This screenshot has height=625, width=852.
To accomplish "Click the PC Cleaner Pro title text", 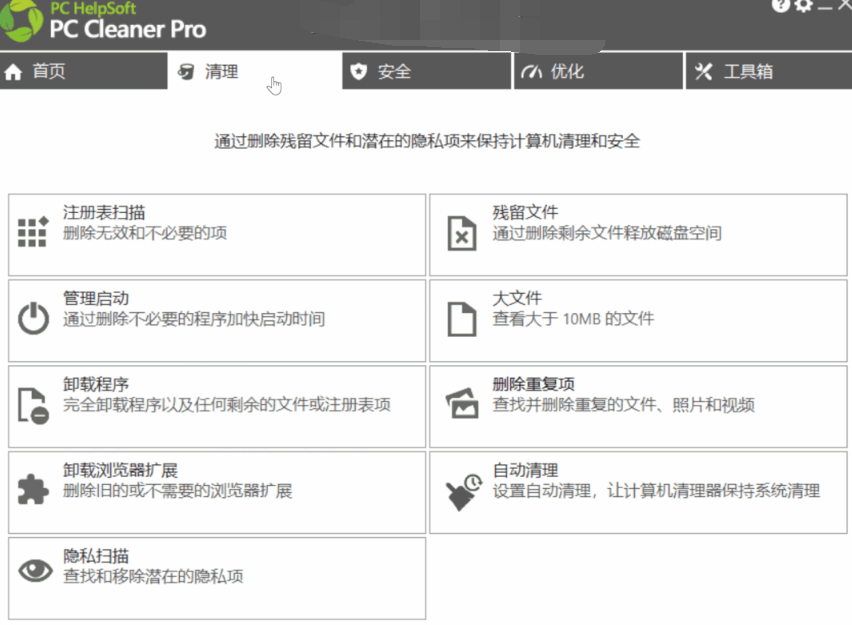I will [128, 29].
